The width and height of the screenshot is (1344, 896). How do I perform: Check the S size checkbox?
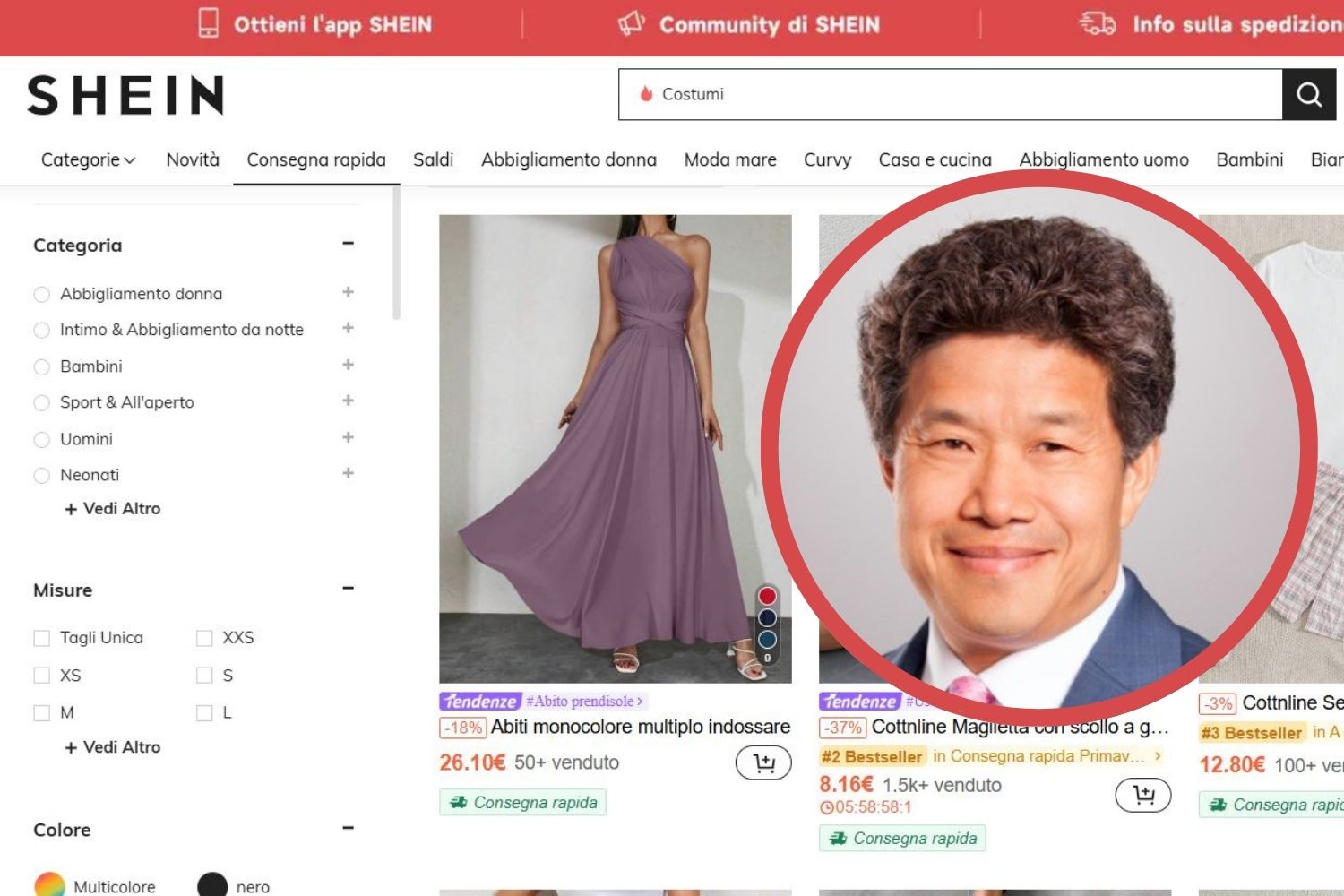pos(204,676)
